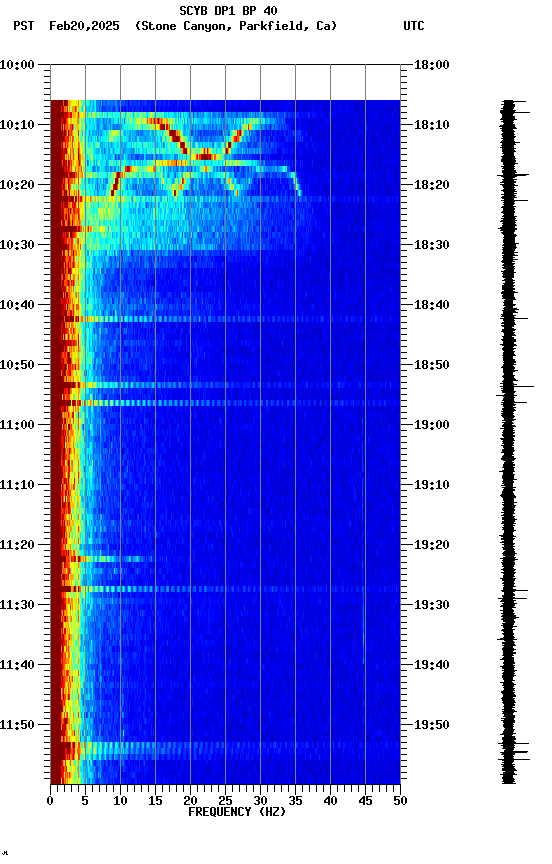Click the PST time label "11:30"
Screen dimensions: 552x864
click(17, 606)
